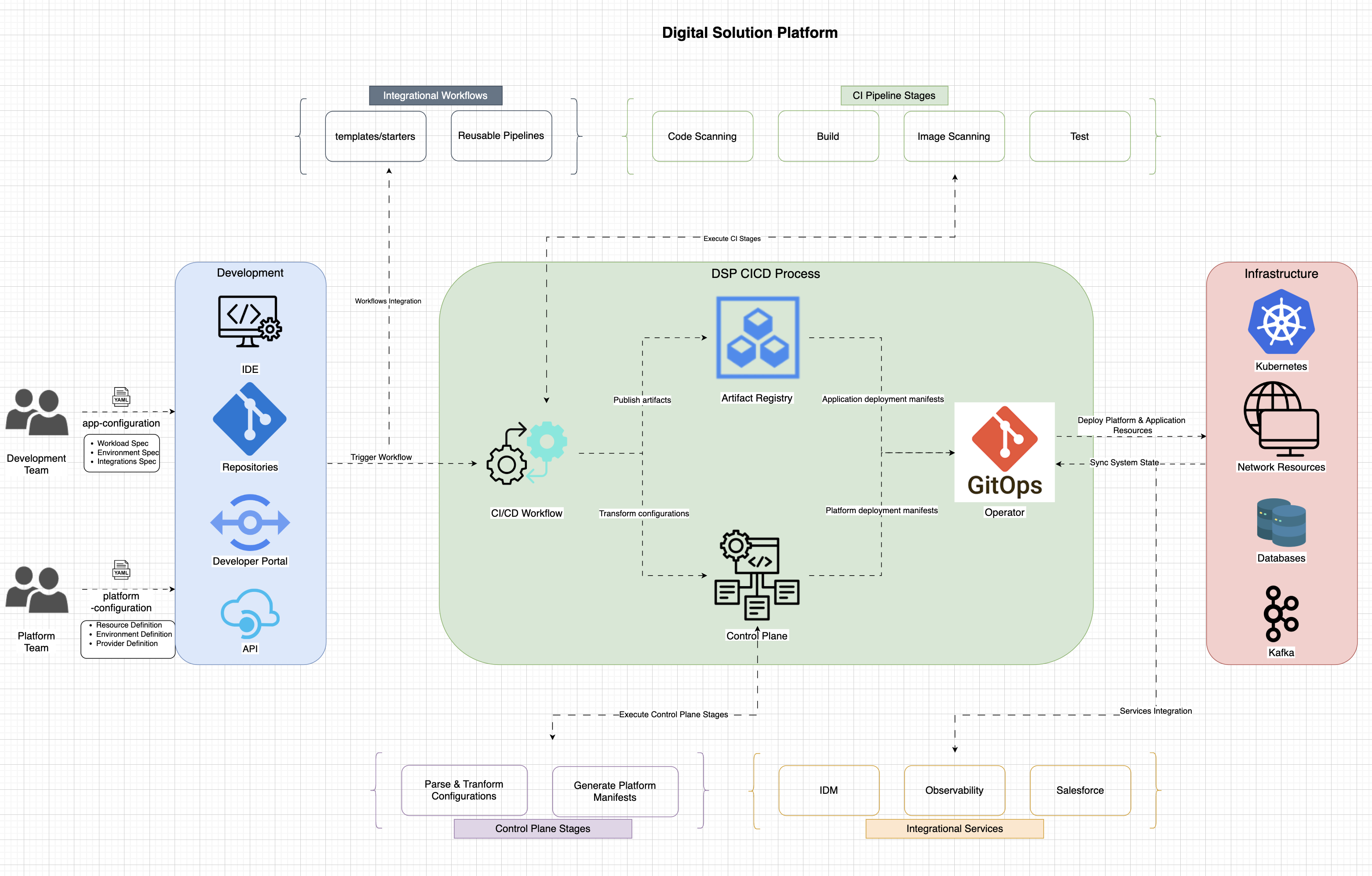Click the Operator text label
Image resolution: width=1372 pixels, height=876 pixels.
point(1004,512)
